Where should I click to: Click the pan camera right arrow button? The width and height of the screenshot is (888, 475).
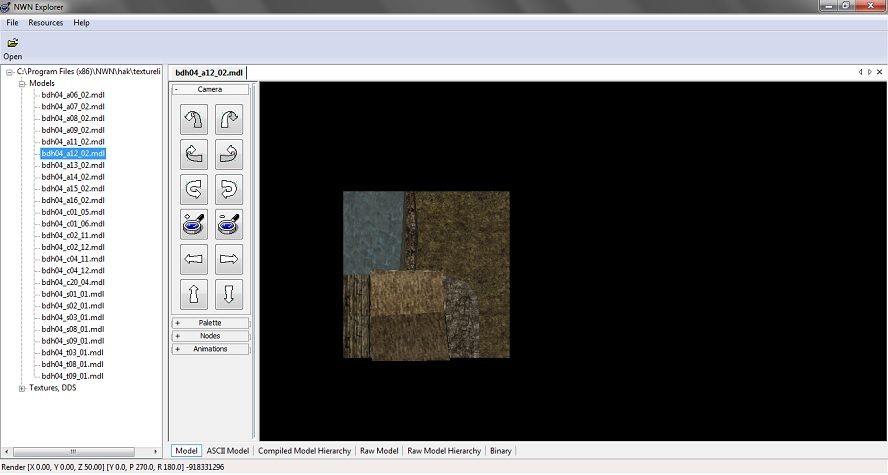(x=229, y=261)
